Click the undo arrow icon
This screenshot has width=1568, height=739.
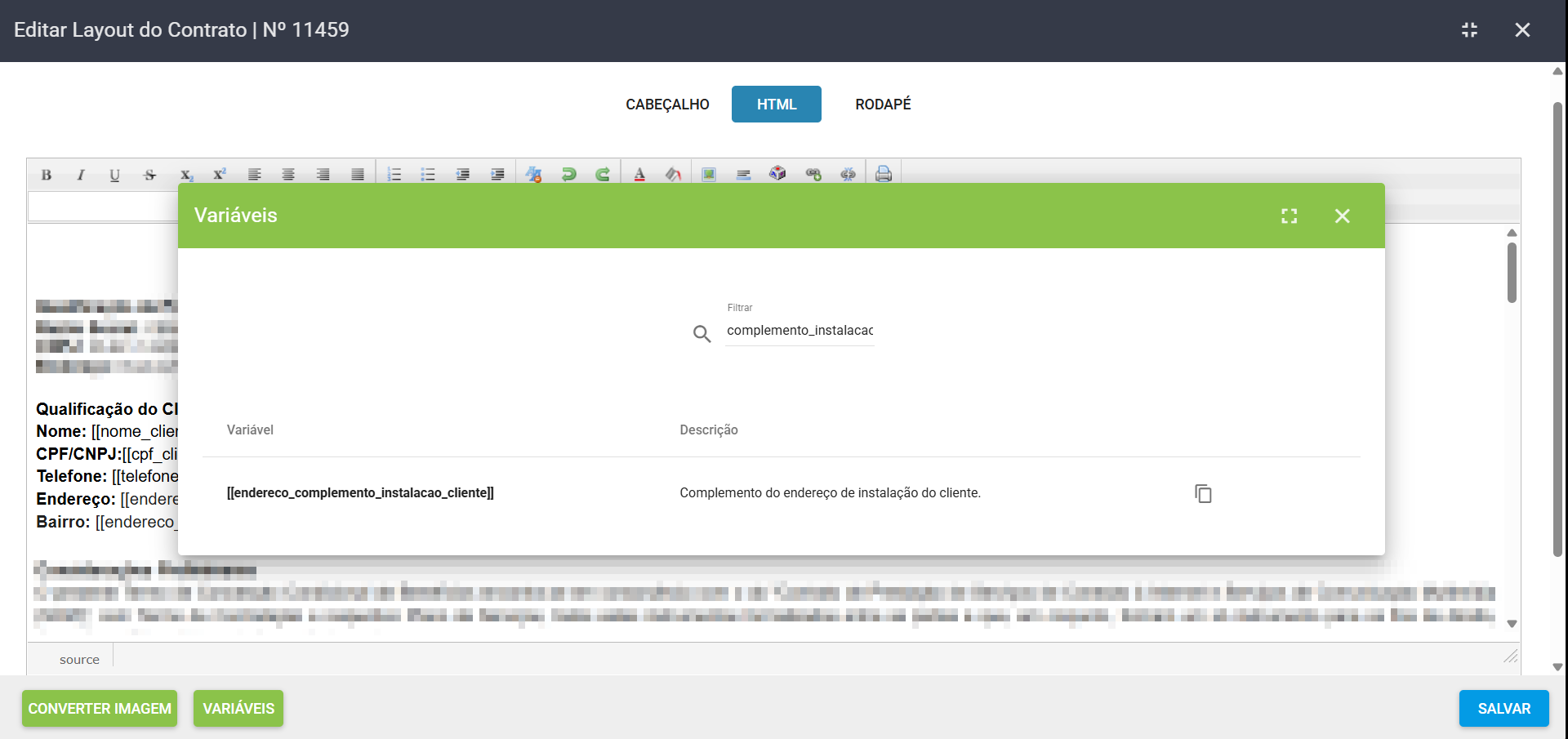(x=568, y=175)
